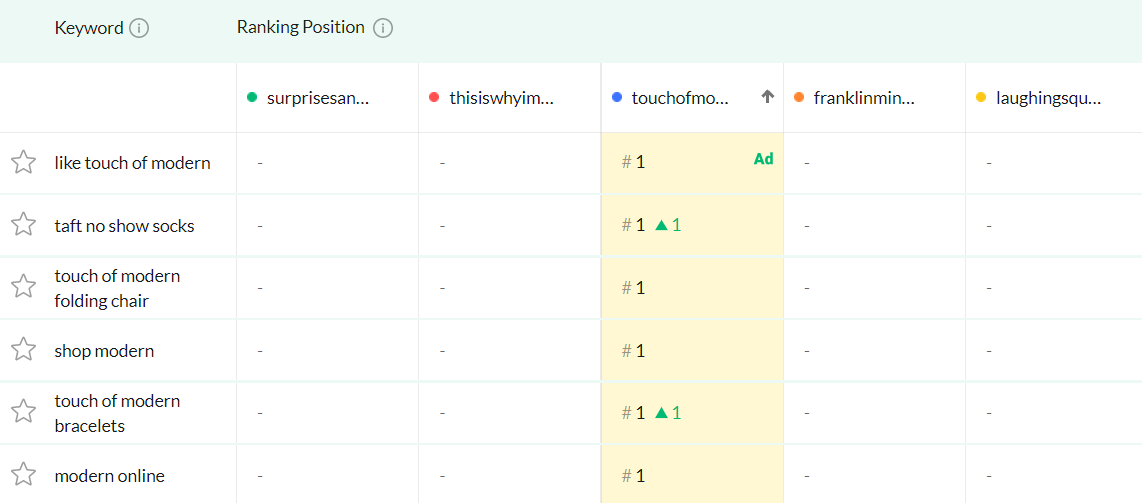
Task: Click 'touch of modern folding chair' keyword text
Action: tap(117, 288)
